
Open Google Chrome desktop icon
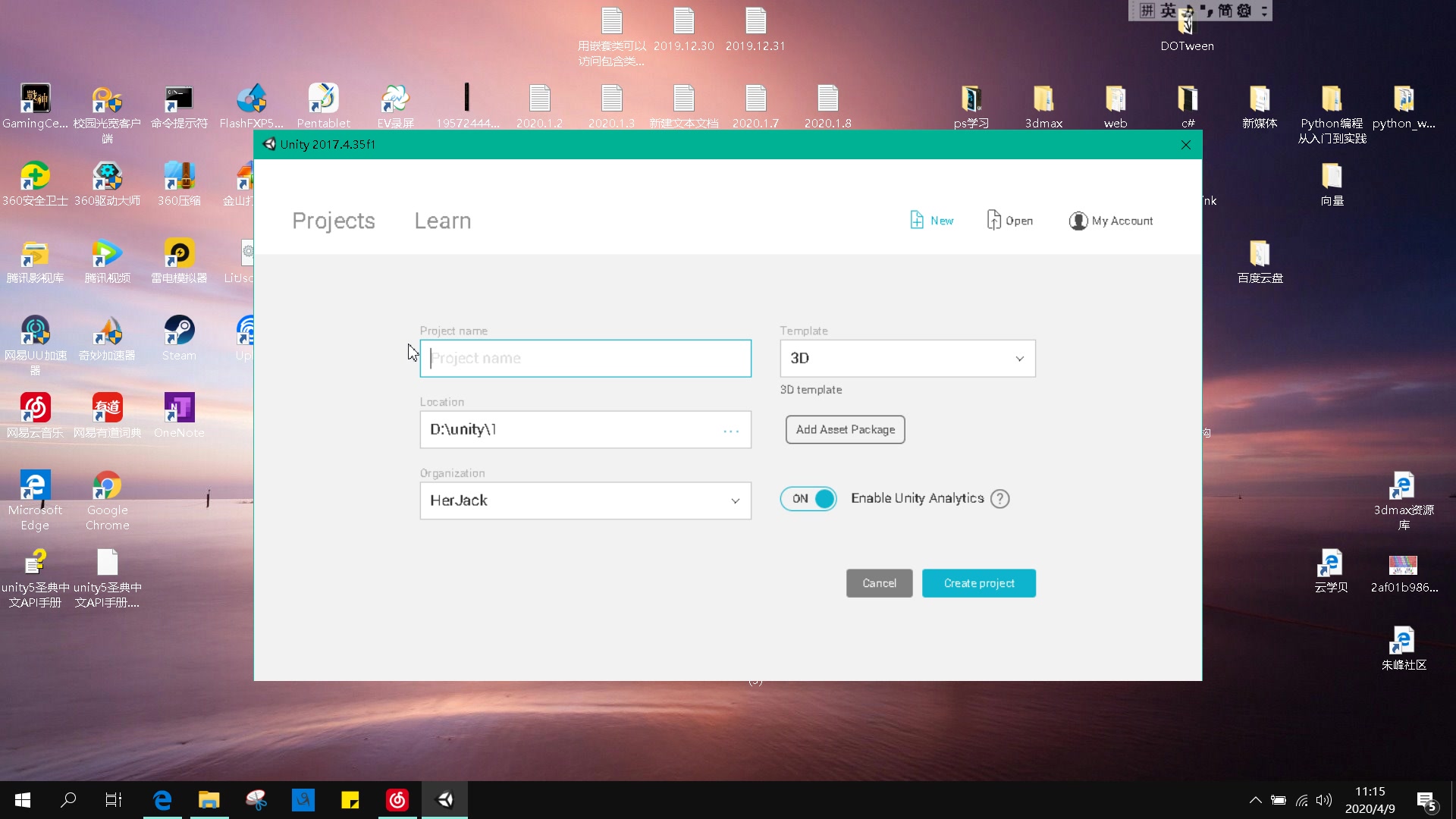tap(107, 486)
